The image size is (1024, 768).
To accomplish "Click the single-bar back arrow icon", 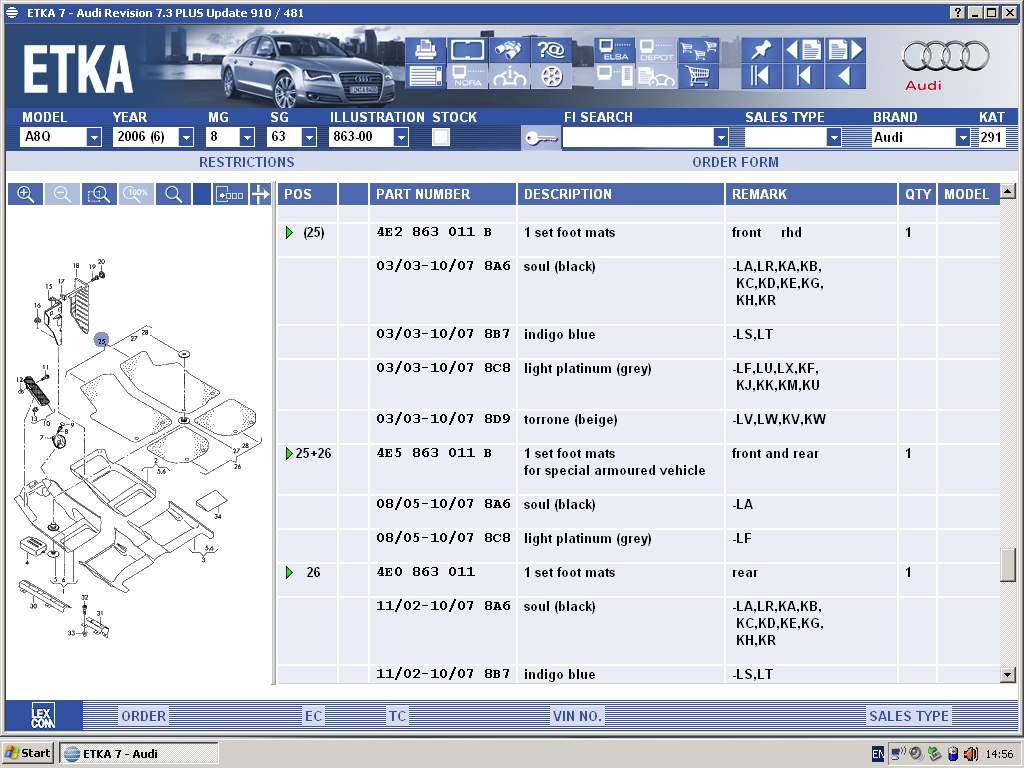I will [x=803, y=76].
